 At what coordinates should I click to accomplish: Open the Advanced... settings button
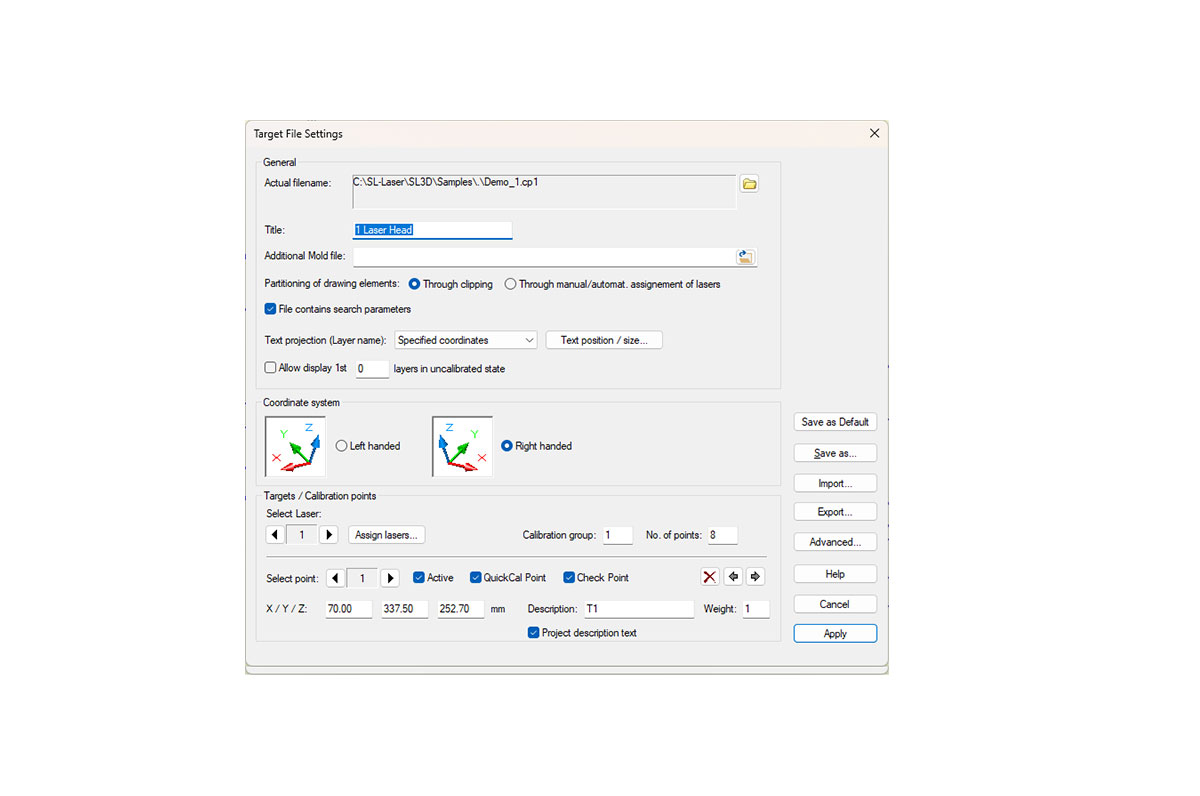pyautogui.click(x=835, y=542)
